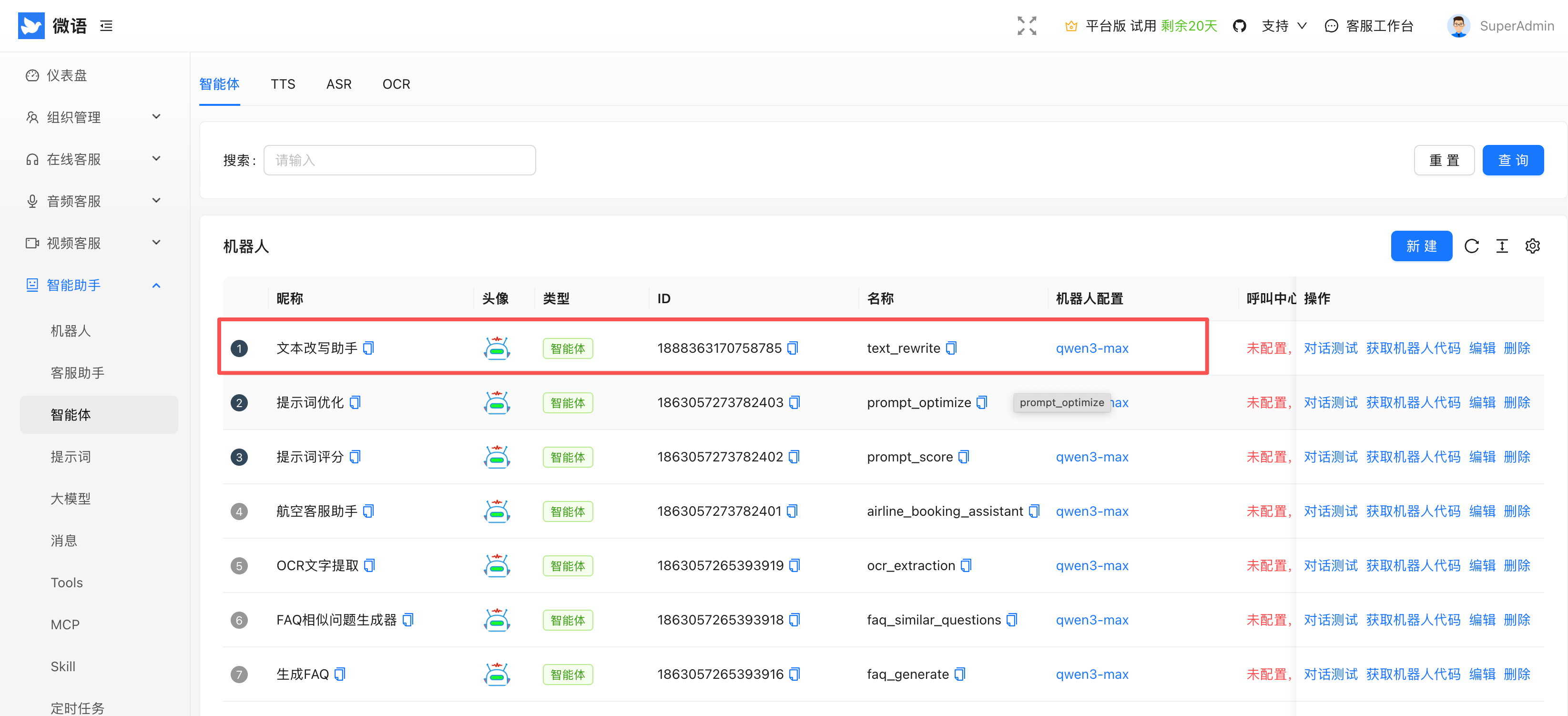Copy prompt_score name using its copy icon

964,456
